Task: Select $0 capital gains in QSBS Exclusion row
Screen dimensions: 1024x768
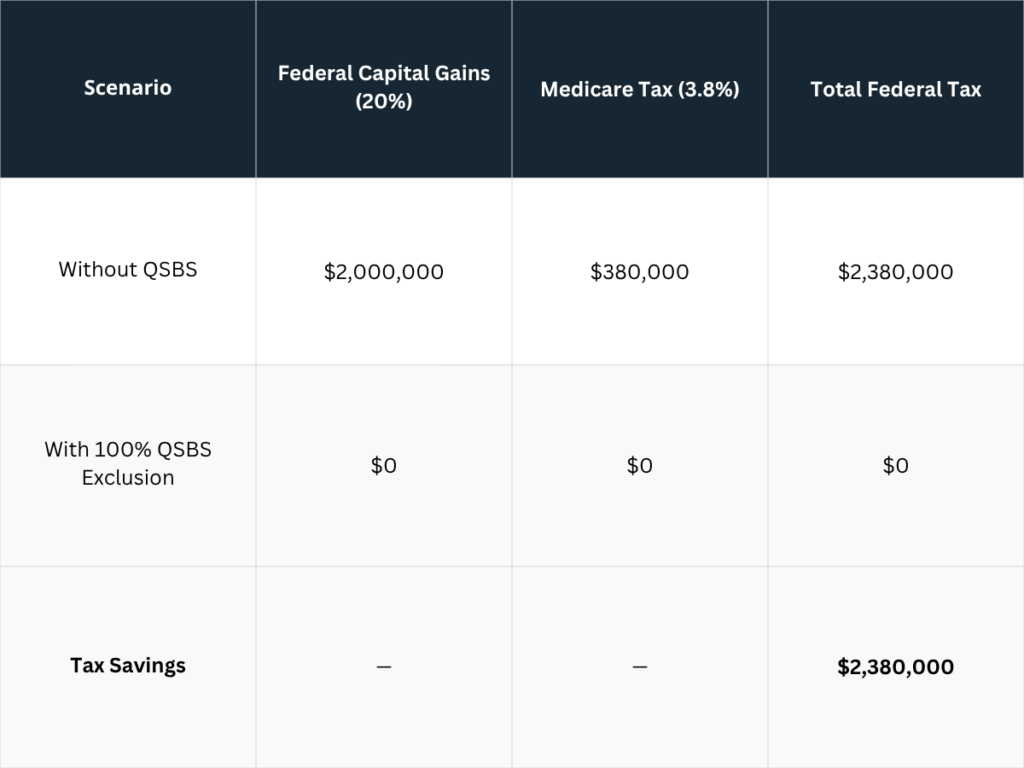Action: pos(384,465)
